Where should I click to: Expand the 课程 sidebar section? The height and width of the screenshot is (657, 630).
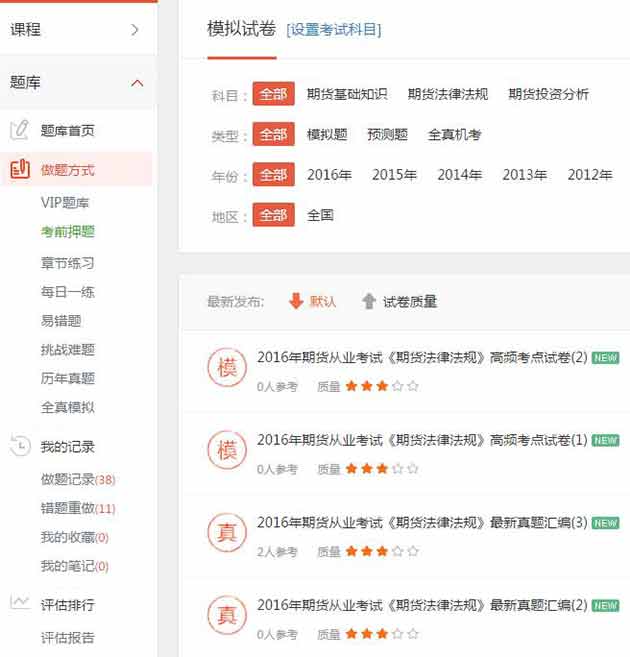click(x=135, y=29)
